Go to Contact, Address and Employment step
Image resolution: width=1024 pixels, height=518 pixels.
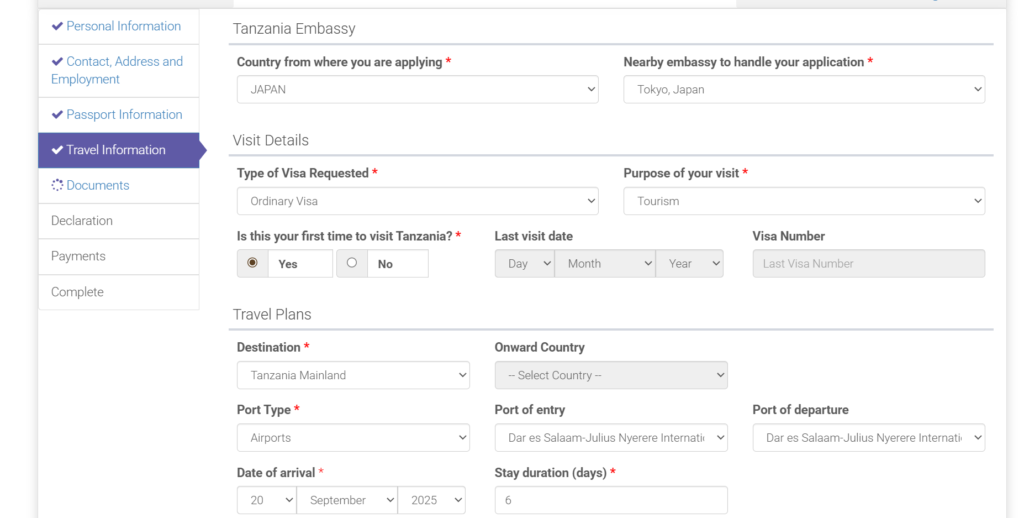tap(117, 70)
